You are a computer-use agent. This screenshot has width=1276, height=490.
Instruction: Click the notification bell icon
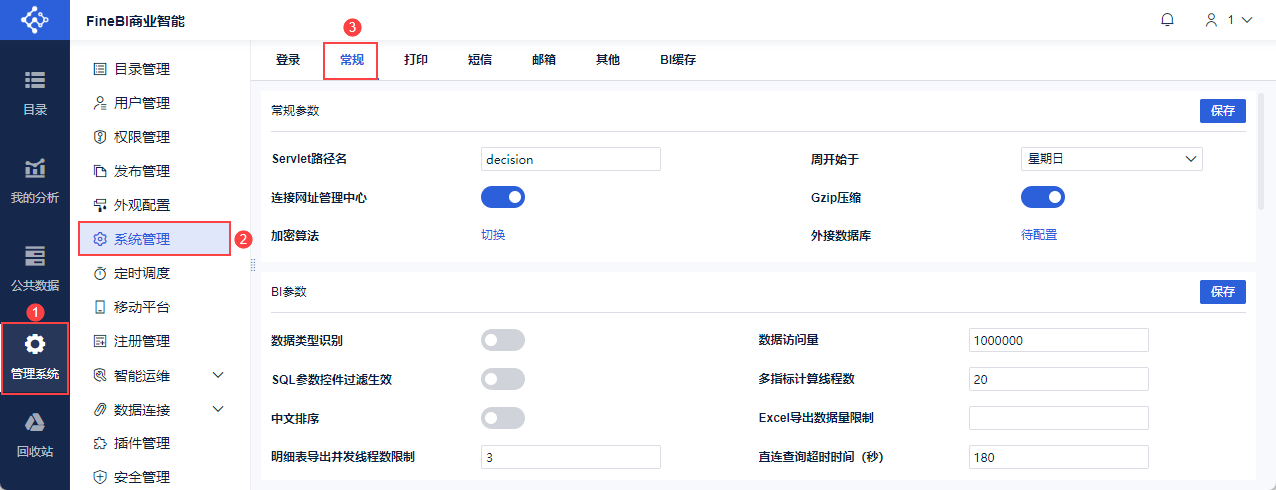(x=1167, y=20)
